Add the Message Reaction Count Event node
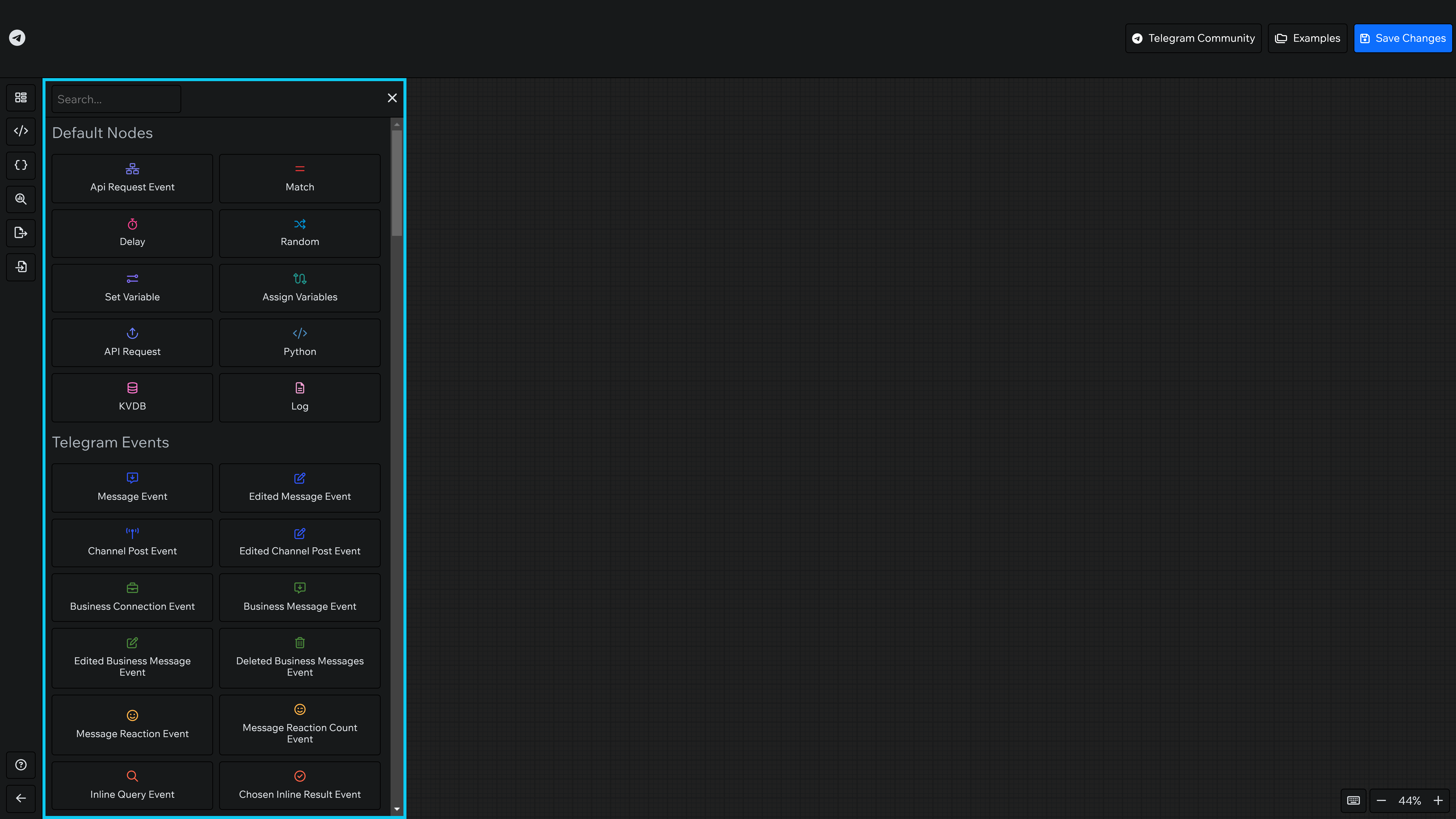Image resolution: width=1456 pixels, height=819 pixels. coord(300,725)
